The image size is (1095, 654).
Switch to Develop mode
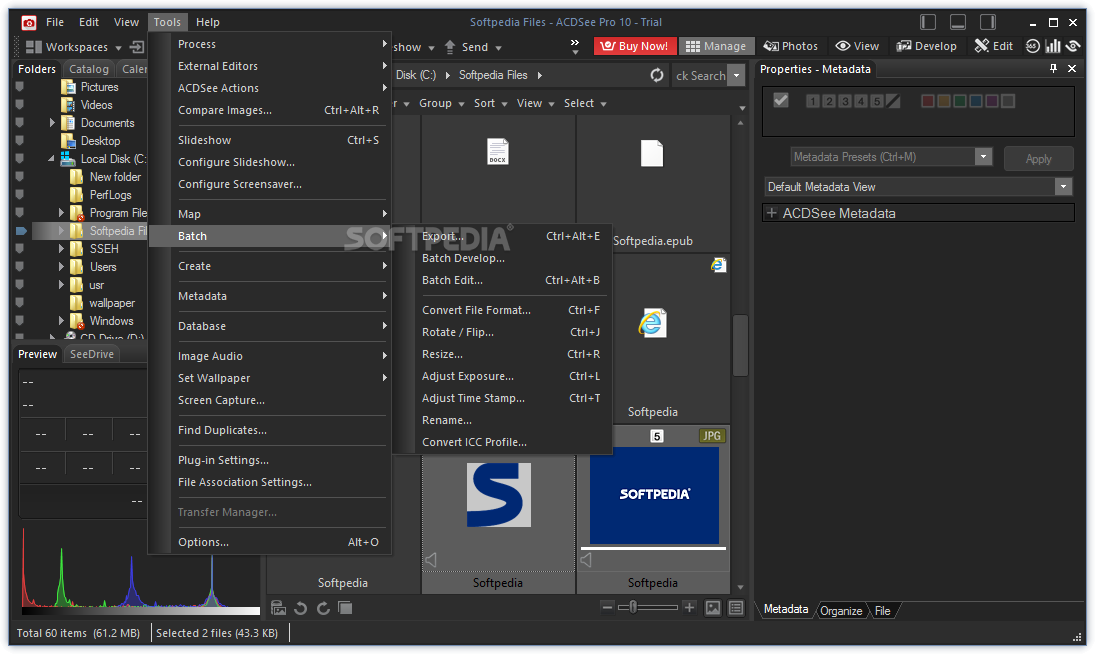pos(927,46)
